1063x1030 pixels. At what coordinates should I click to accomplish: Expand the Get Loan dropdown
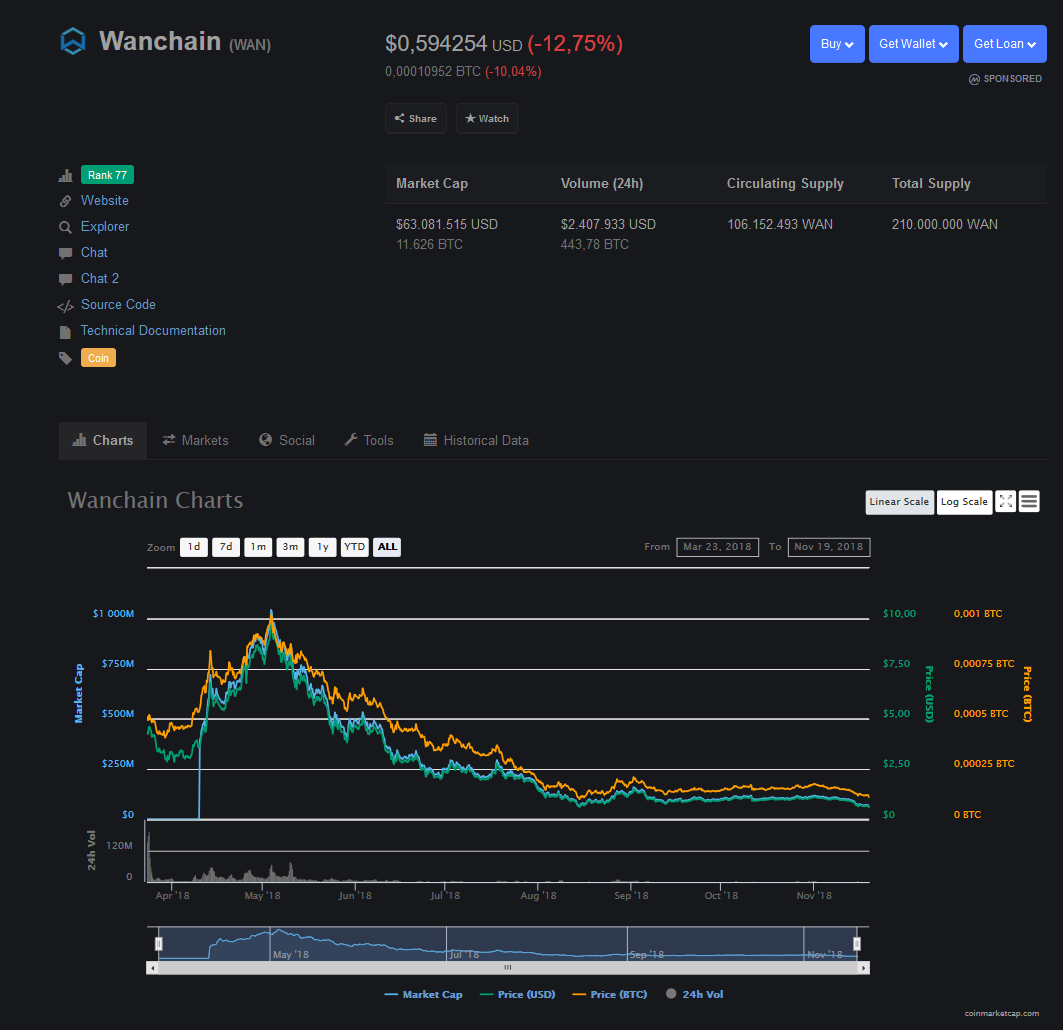tap(1005, 44)
